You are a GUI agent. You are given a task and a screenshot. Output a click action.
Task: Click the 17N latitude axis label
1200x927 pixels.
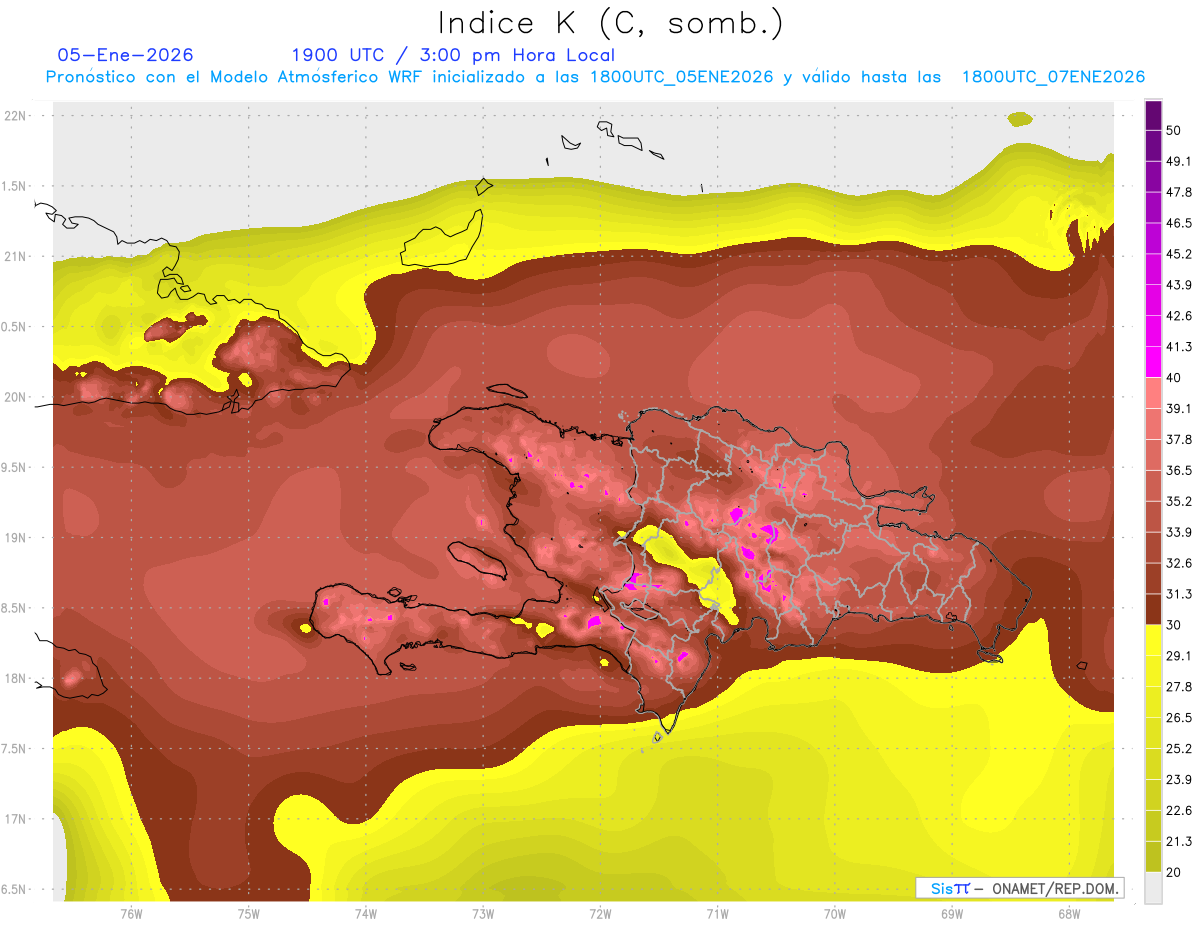point(17,819)
